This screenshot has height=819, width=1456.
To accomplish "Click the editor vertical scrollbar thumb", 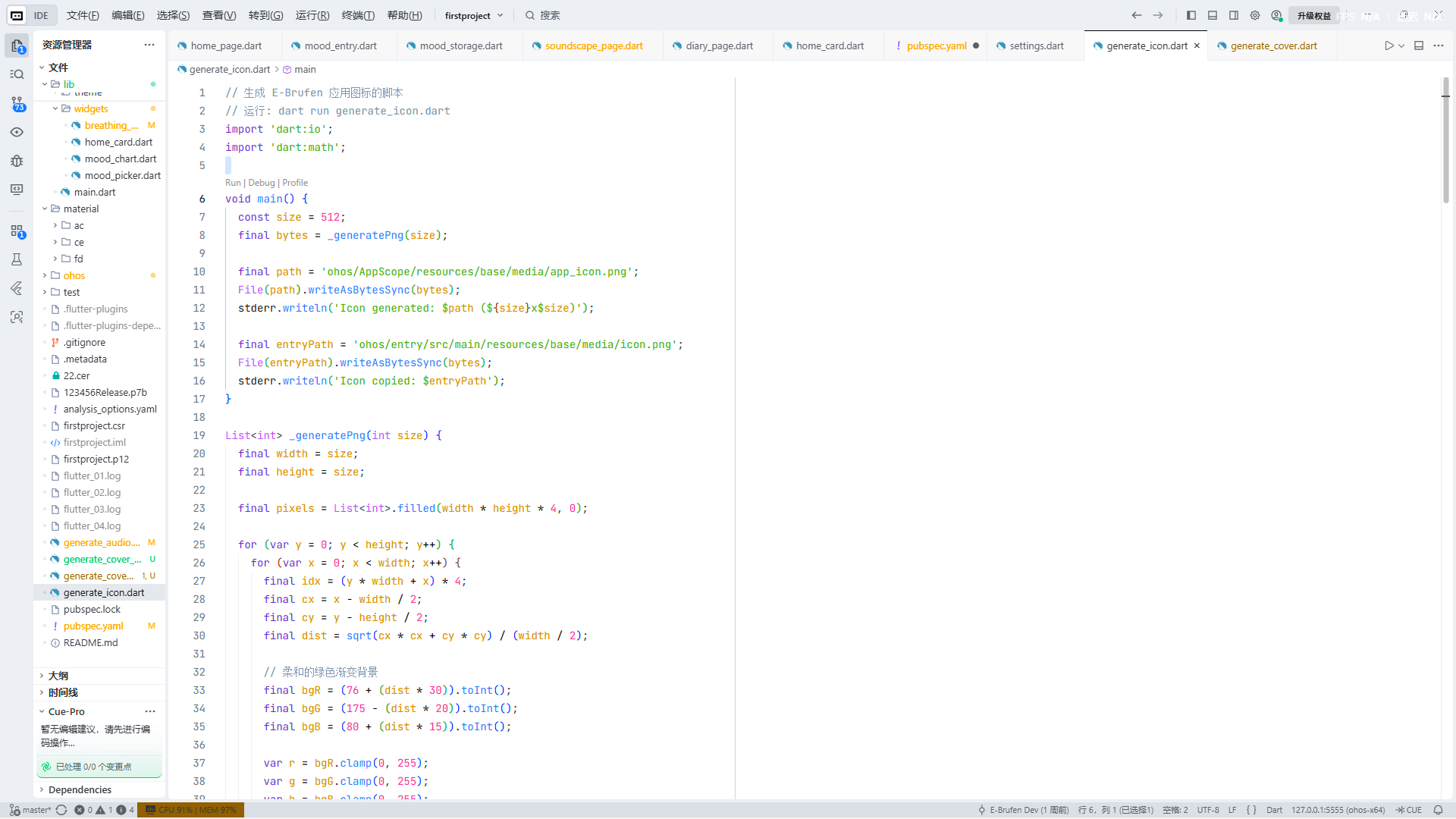I will (1446, 140).
